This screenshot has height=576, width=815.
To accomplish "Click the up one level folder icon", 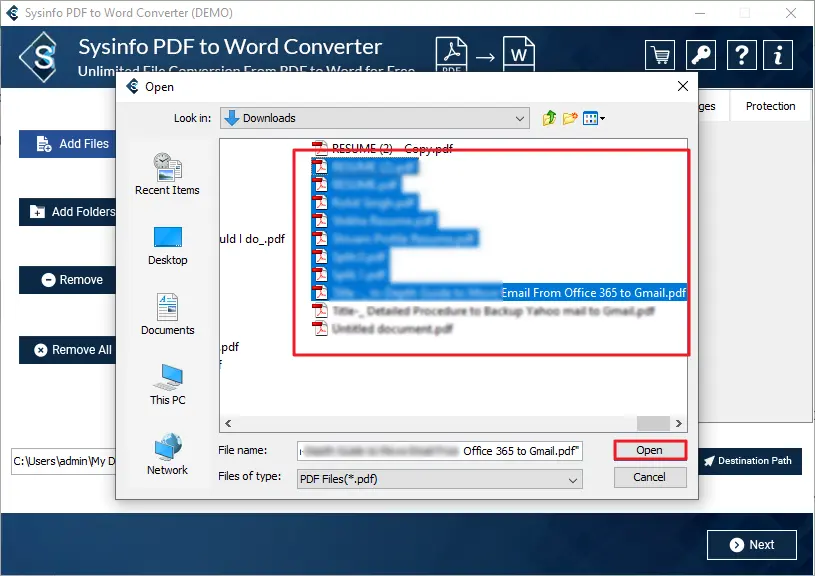I will pos(549,119).
